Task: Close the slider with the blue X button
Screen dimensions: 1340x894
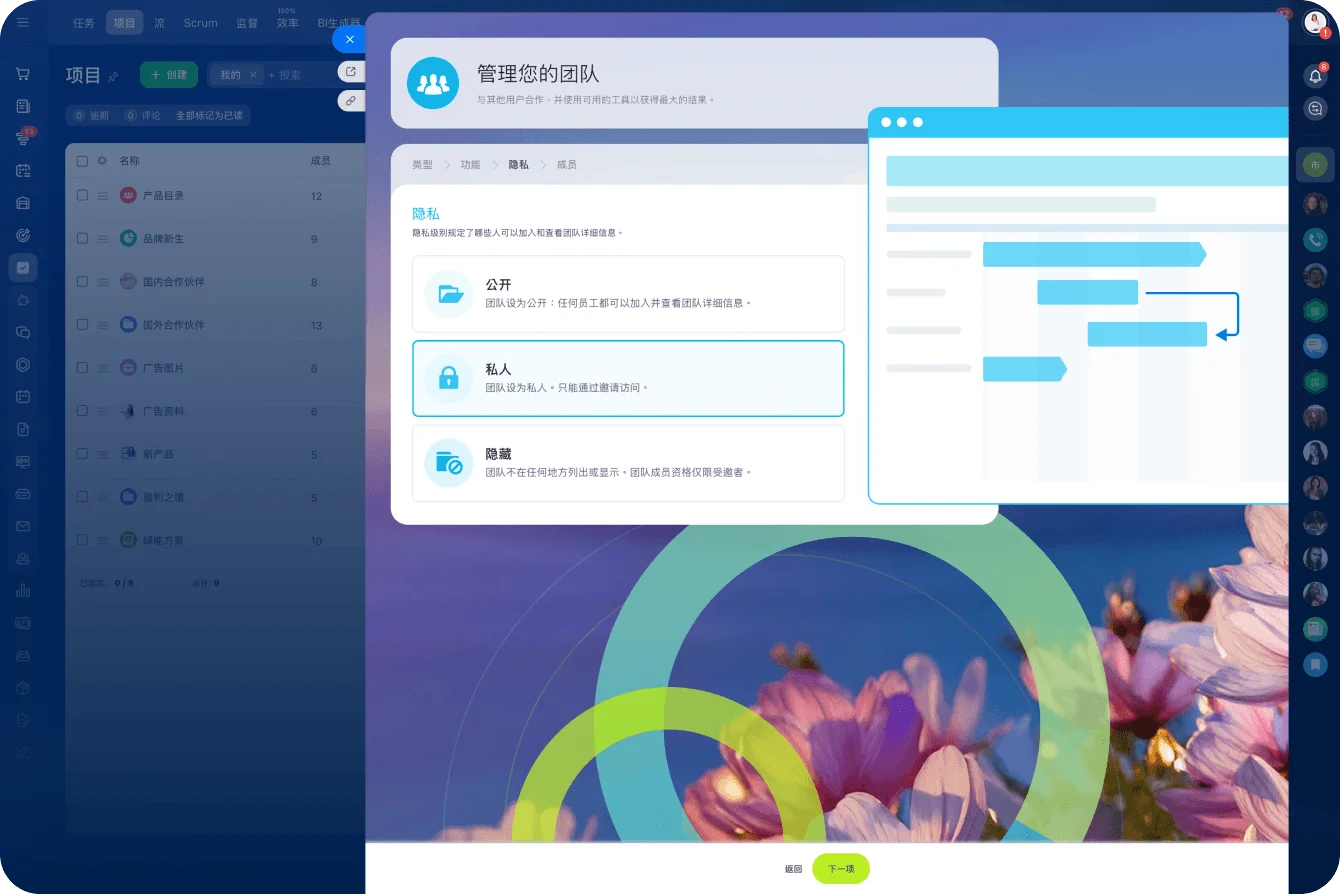Action: [349, 39]
